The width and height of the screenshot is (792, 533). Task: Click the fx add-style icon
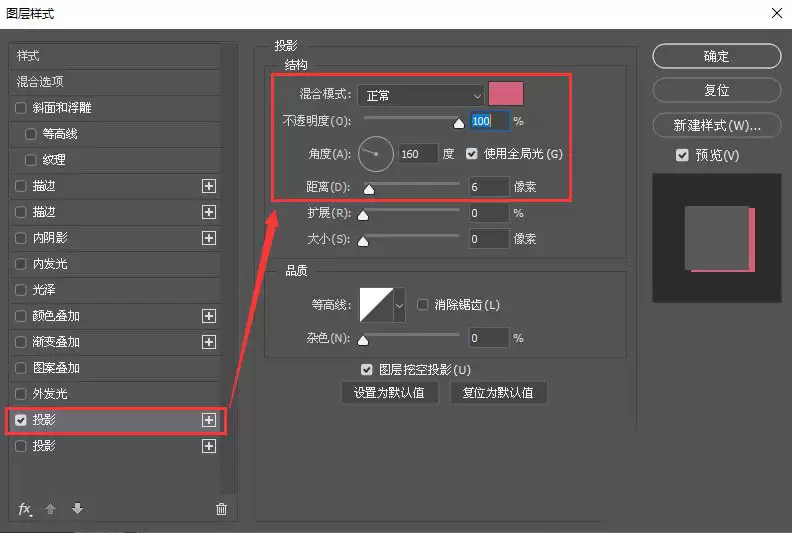[25, 509]
